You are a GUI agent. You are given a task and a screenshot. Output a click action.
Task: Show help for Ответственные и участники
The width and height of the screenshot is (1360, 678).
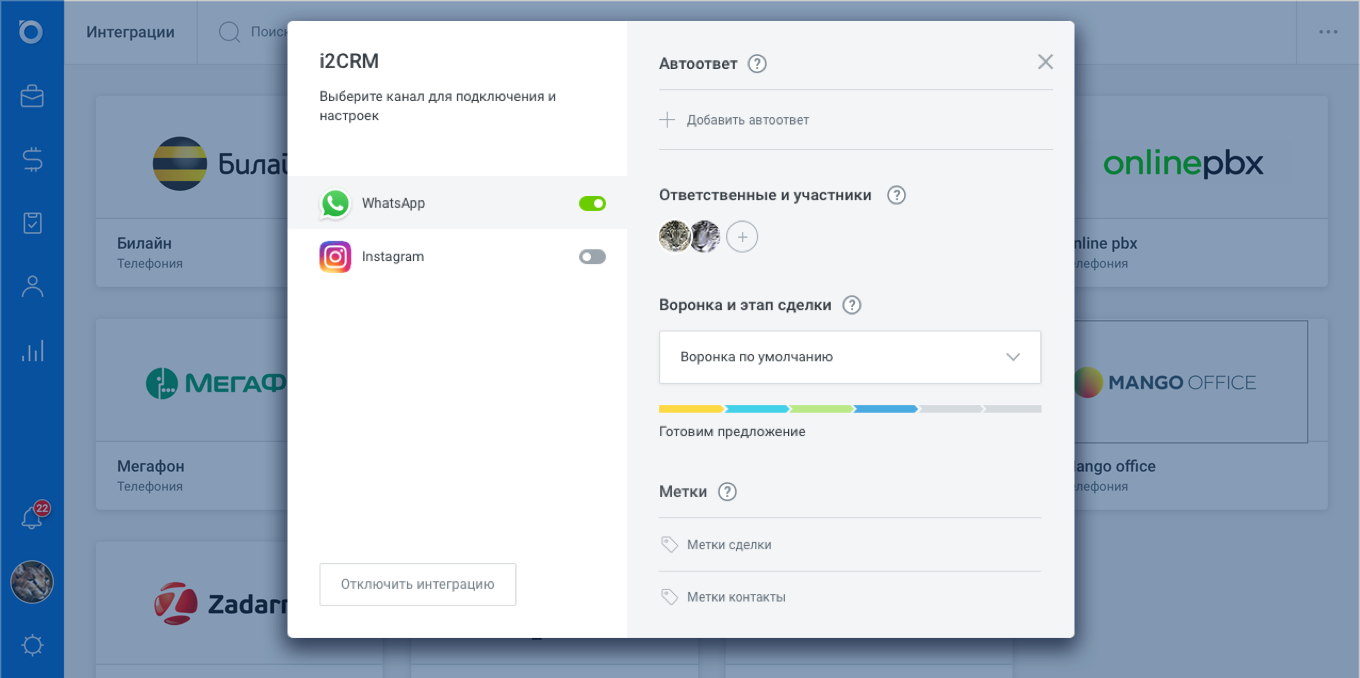click(896, 195)
